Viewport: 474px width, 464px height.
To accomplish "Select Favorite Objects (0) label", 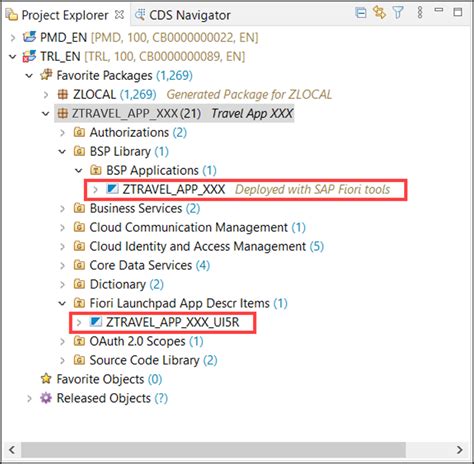I will coord(109,379).
